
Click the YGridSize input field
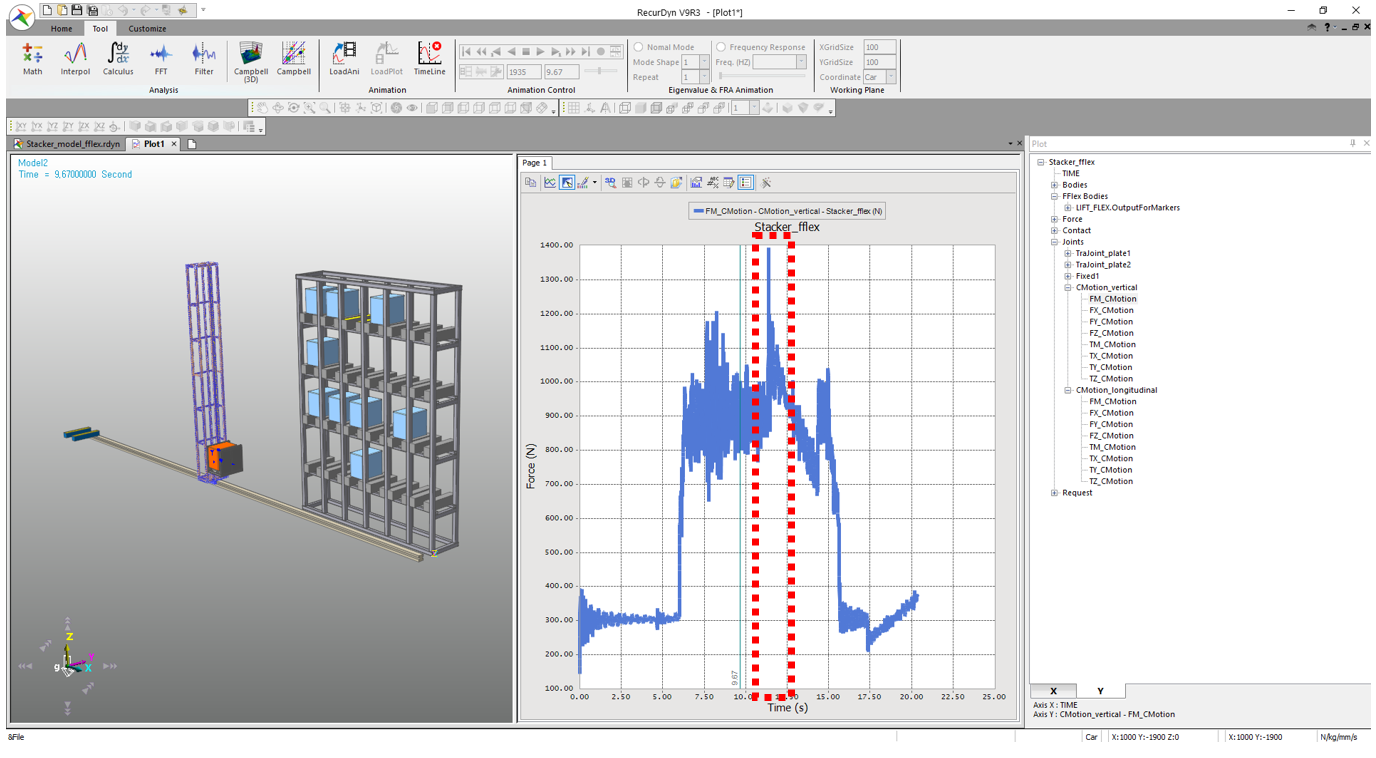(879, 62)
